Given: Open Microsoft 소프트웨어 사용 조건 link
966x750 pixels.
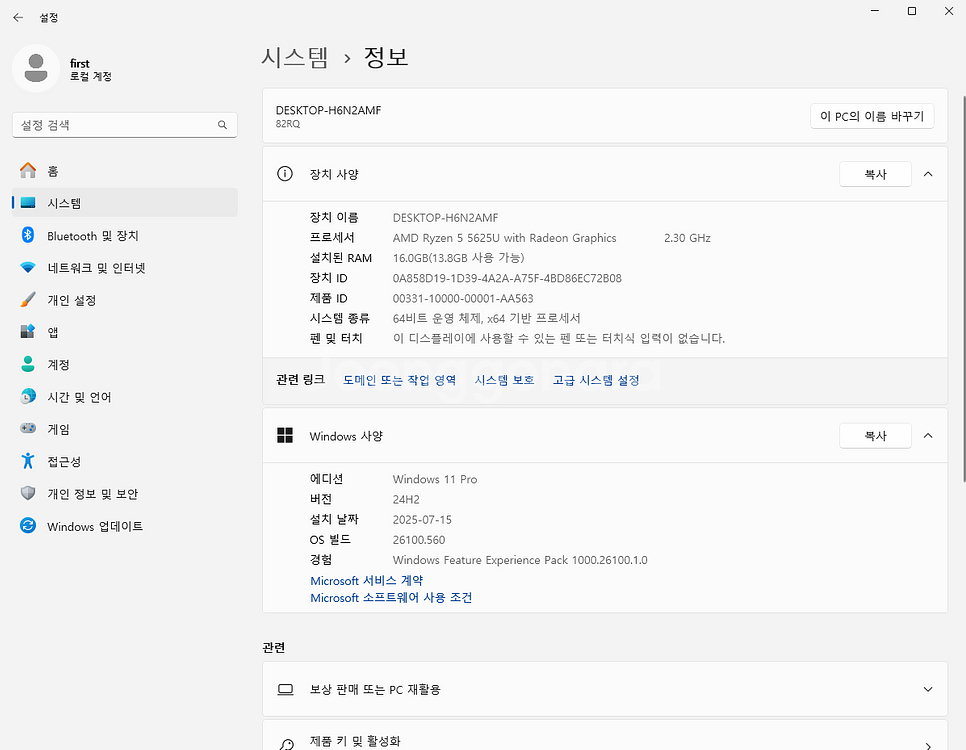Looking at the screenshot, I should click(391, 598).
